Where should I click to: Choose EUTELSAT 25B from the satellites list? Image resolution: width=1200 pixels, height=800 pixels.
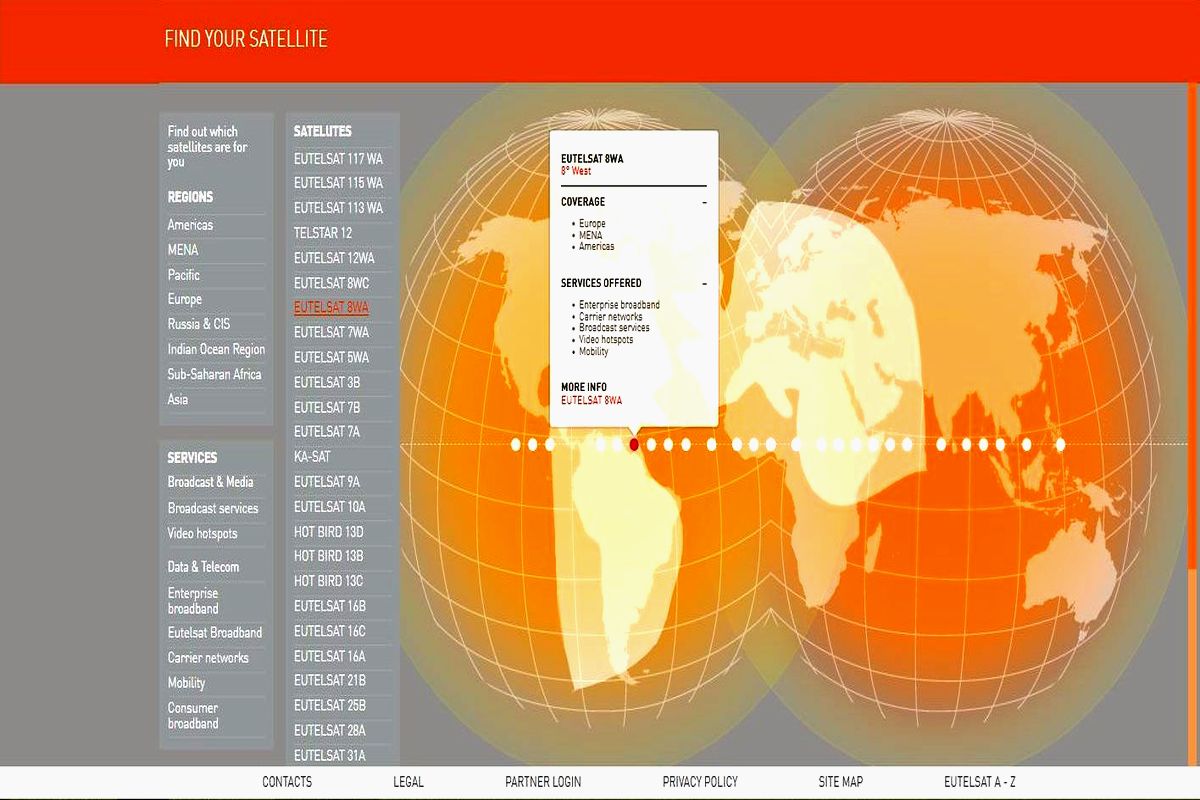click(330, 705)
